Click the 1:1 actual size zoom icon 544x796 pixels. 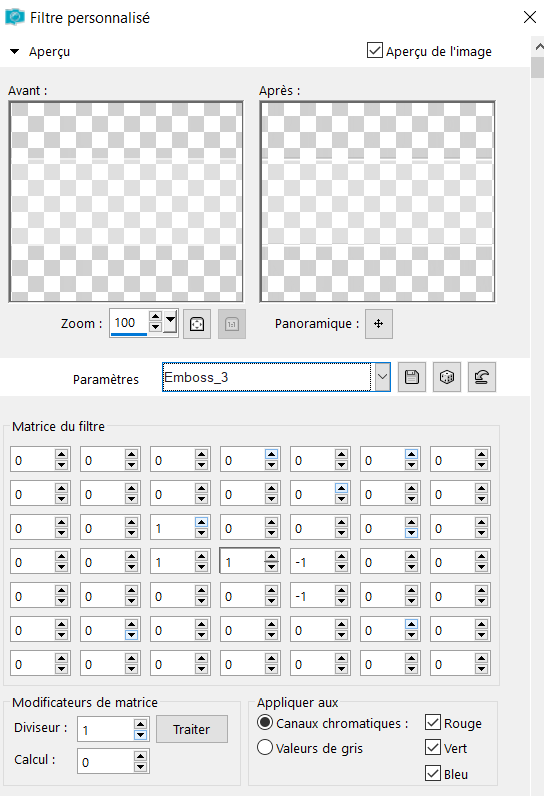[232, 324]
